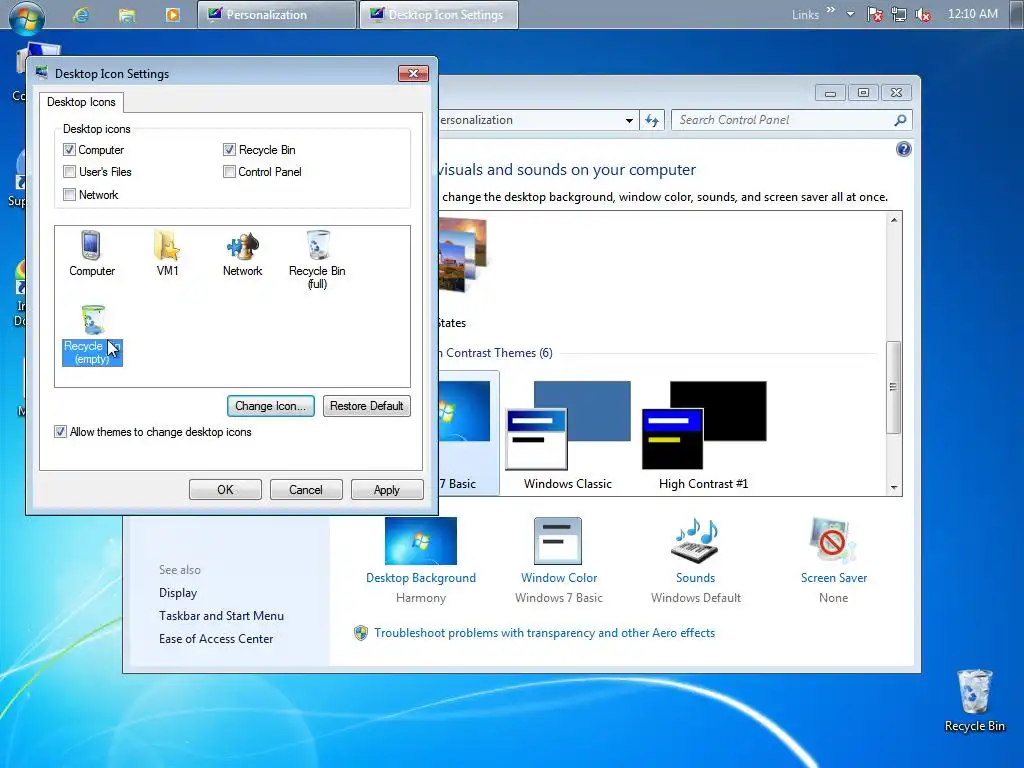Open the Sounds icon with music notes
This screenshot has width=1024, height=768.
click(695, 541)
